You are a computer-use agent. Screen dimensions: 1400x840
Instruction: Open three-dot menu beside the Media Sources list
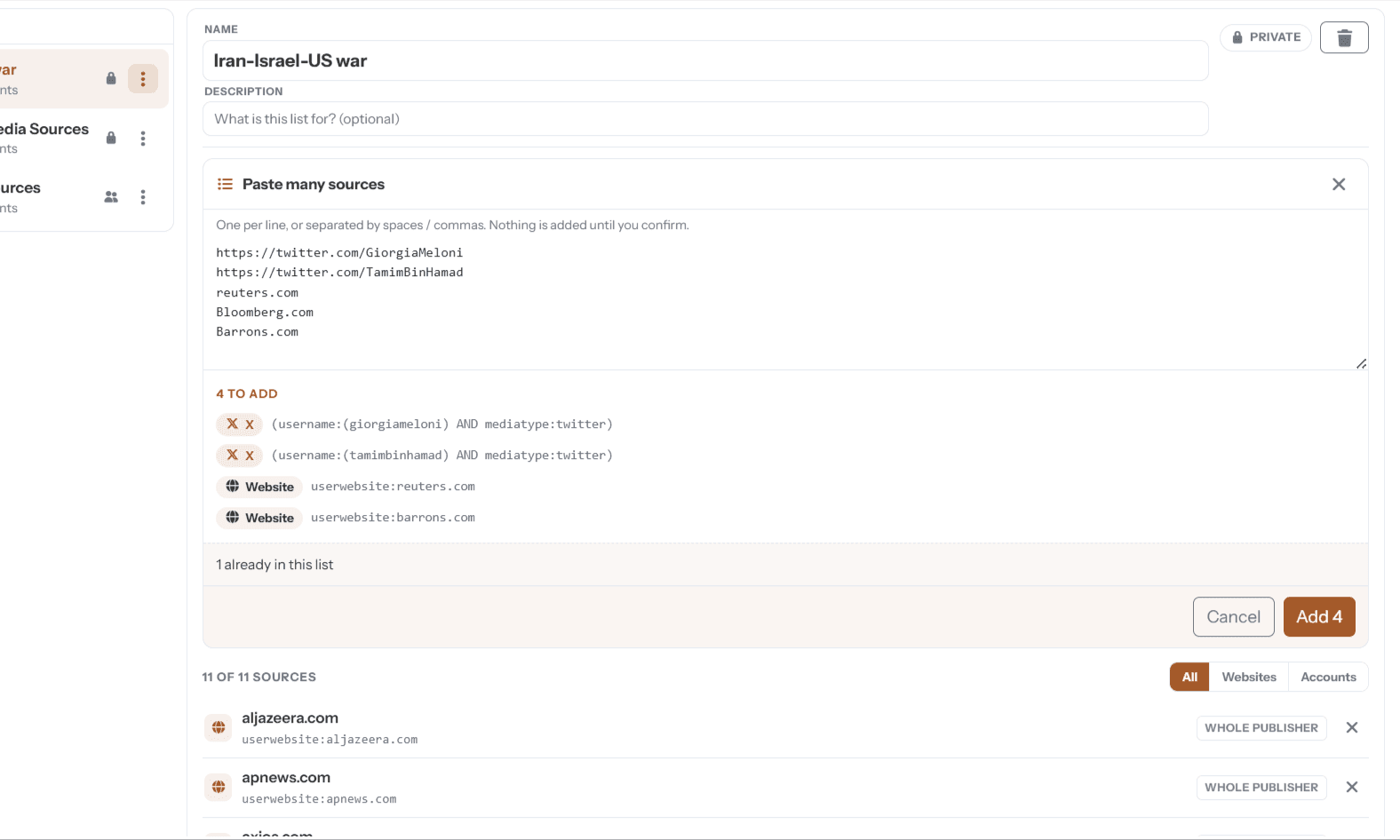[x=143, y=139]
